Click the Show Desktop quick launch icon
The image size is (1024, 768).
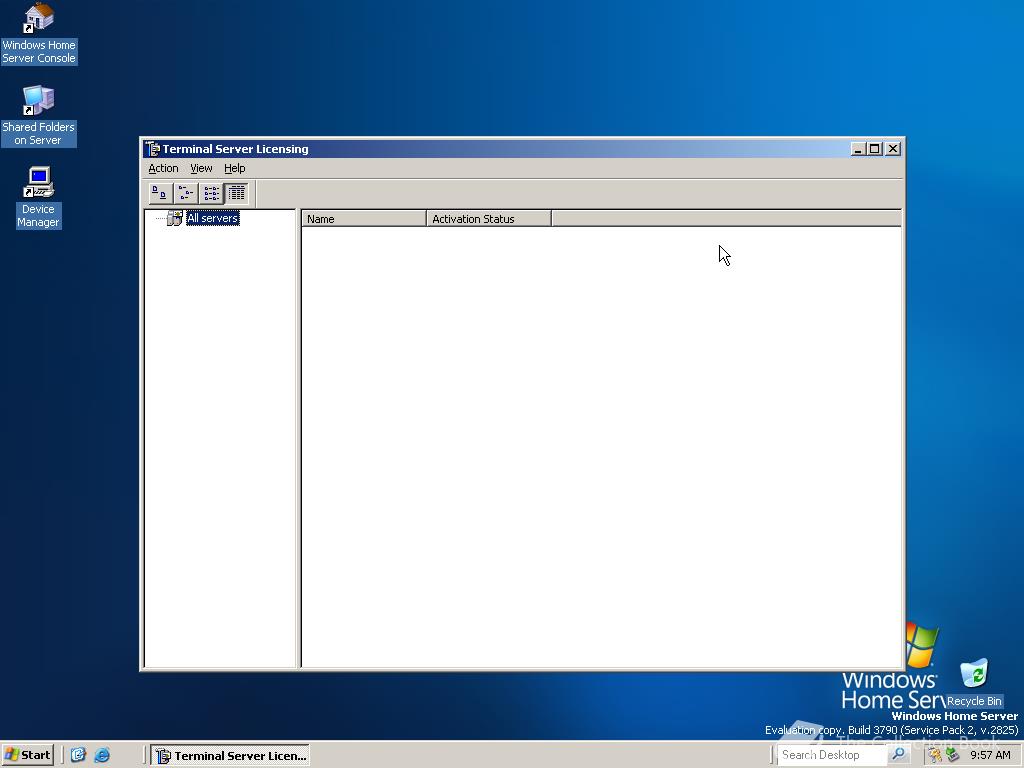pyautogui.click(x=78, y=755)
